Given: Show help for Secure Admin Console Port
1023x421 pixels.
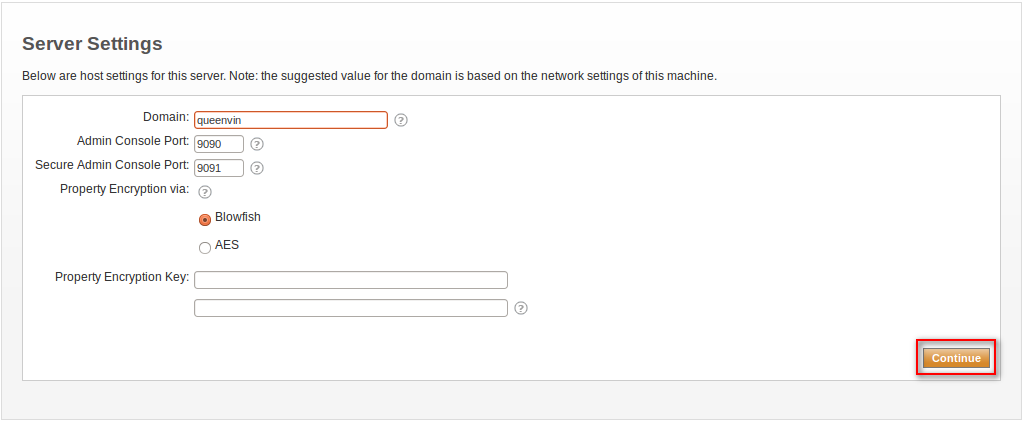Looking at the screenshot, I should (x=257, y=168).
